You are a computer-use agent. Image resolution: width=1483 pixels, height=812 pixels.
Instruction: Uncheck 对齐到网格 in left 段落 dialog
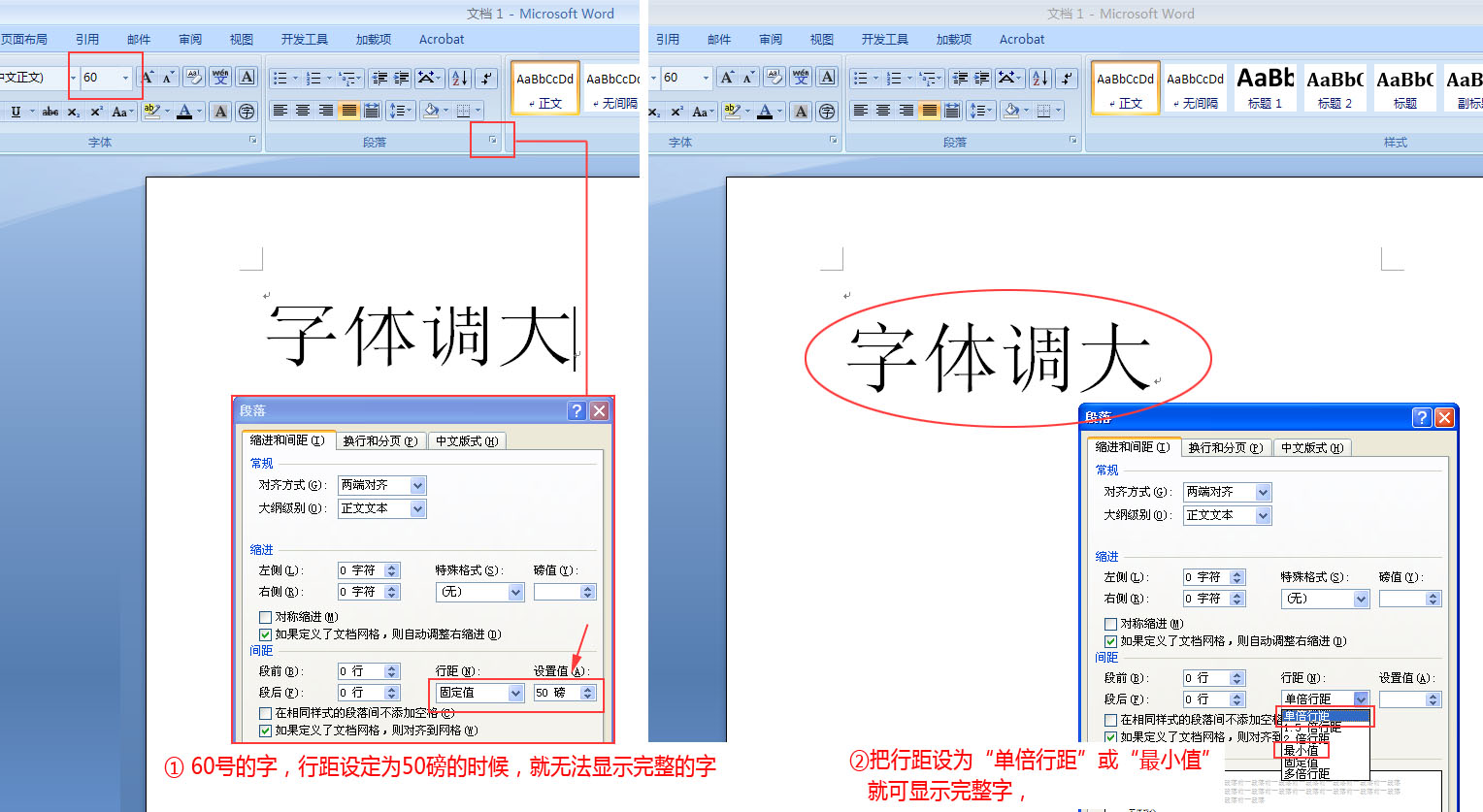pos(265,731)
